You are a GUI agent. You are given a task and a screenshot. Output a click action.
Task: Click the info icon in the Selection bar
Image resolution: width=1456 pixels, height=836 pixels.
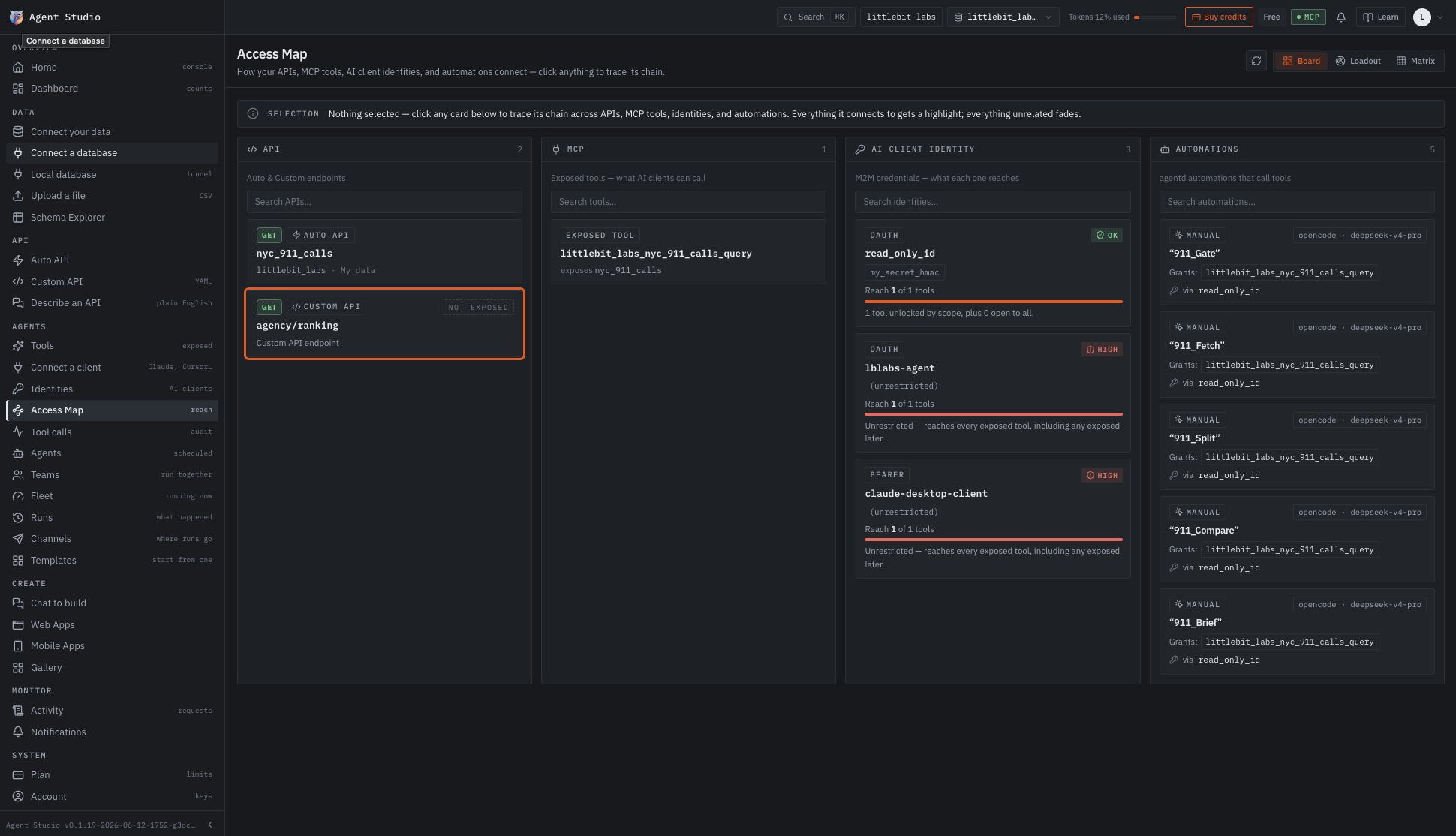click(x=253, y=114)
